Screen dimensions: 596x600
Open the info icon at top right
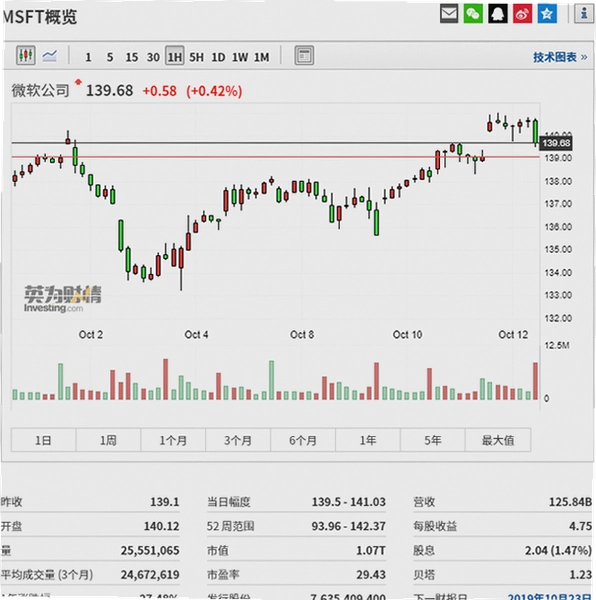[x=584, y=14]
